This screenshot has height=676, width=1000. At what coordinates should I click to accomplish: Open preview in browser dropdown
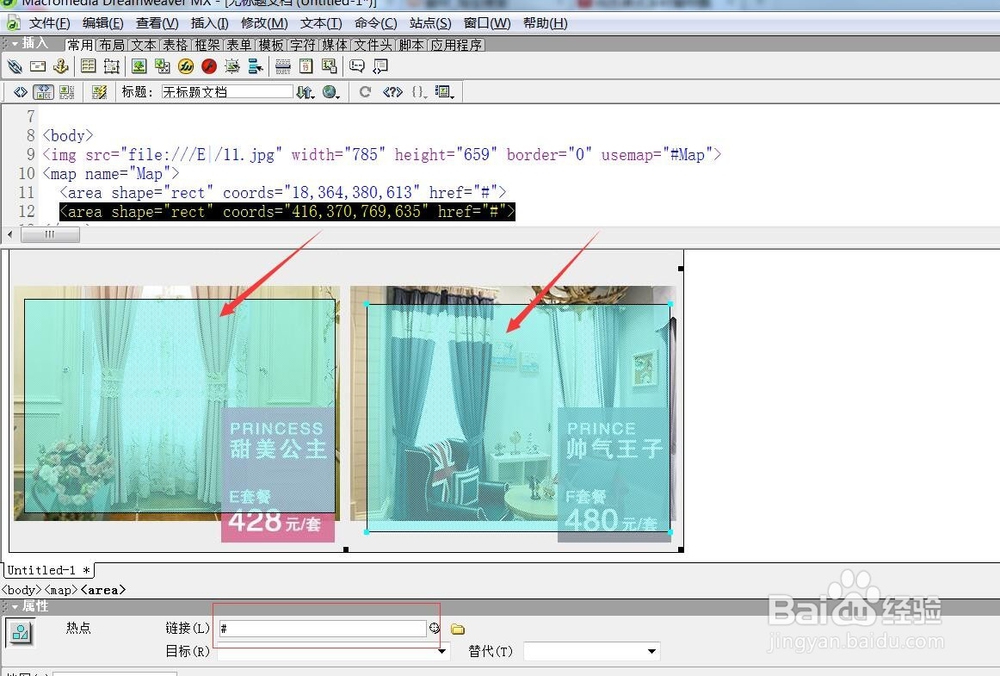point(331,92)
